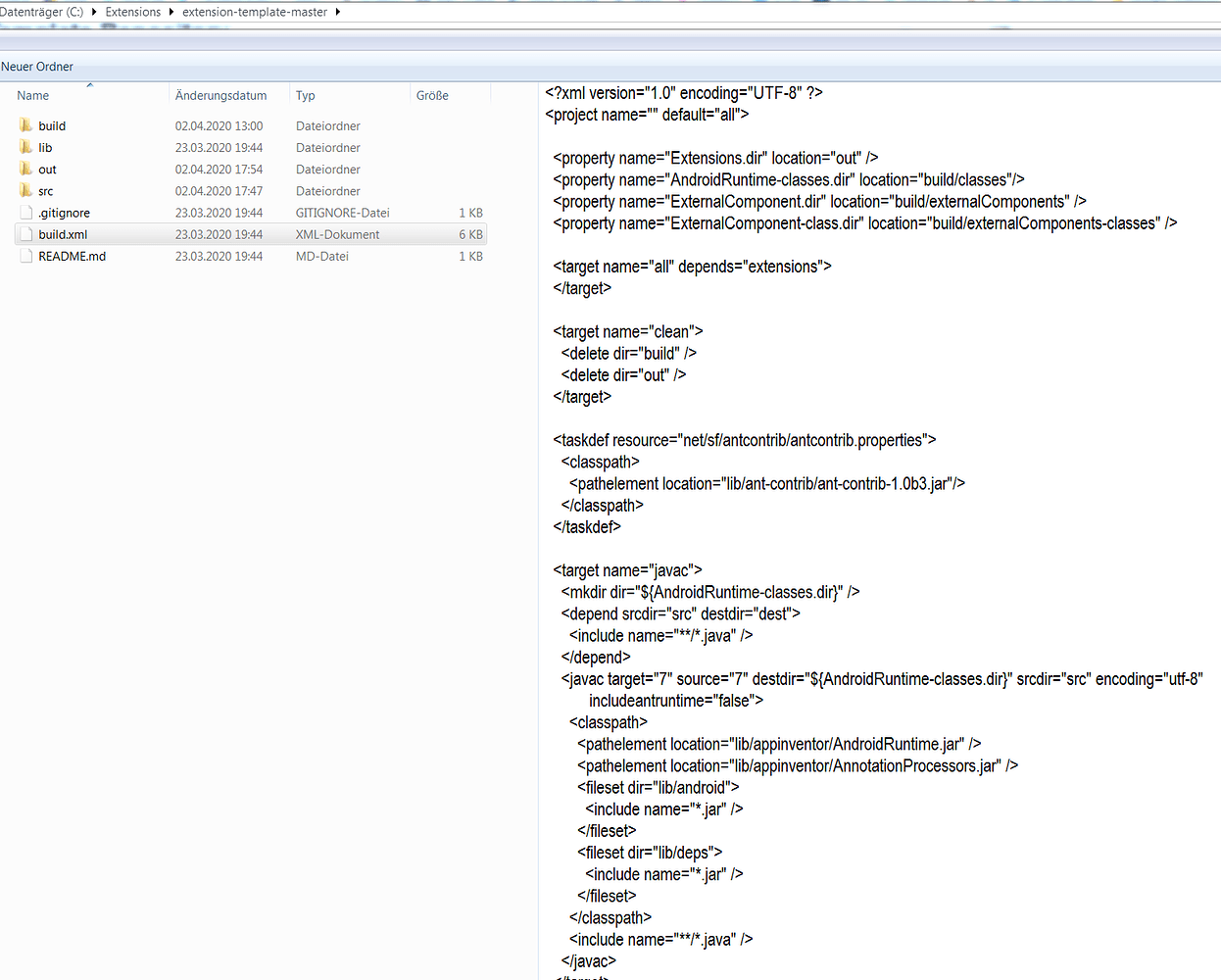Click the 6 KB size value
This screenshot has height=980, width=1221.
click(x=470, y=234)
